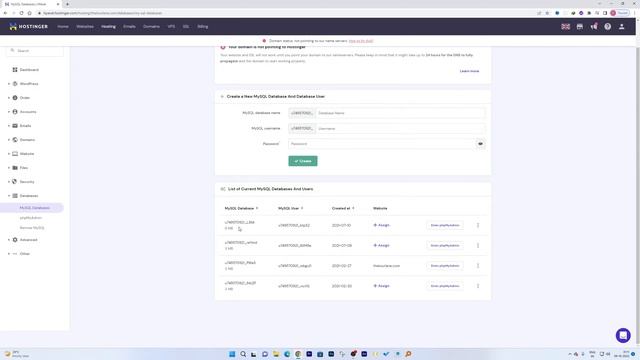Click the Learn more link
The height and width of the screenshot is (360, 640).
coord(469,71)
